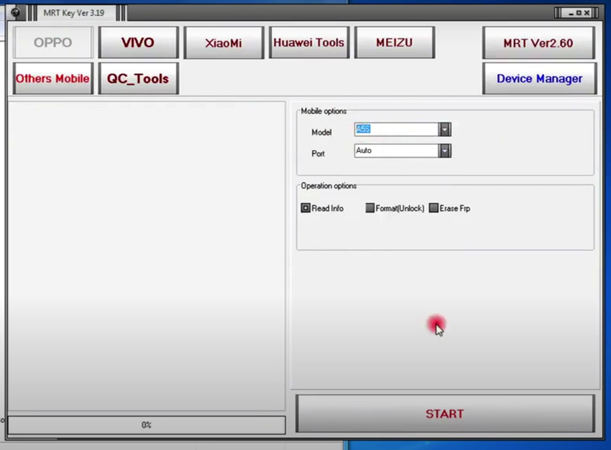
Task: Switch to the OPPO tab
Action: (53, 43)
